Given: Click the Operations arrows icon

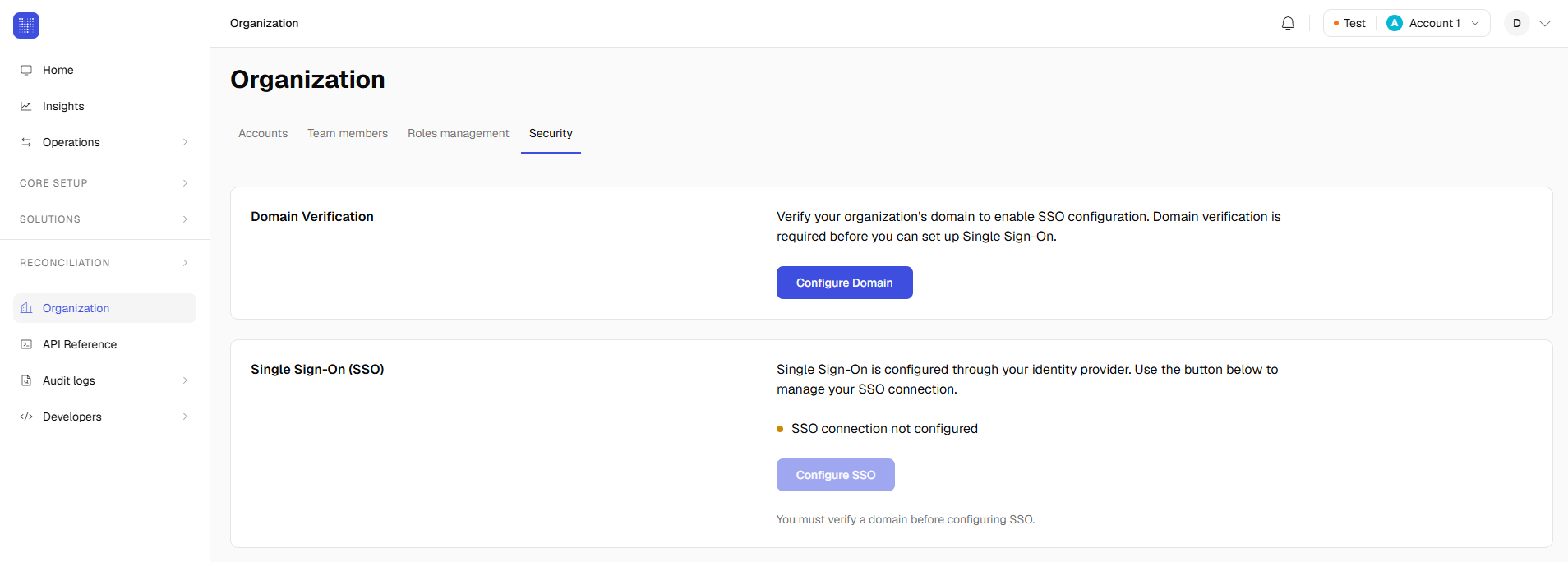Looking at the screenshot, I should click(x=26, y=142).
